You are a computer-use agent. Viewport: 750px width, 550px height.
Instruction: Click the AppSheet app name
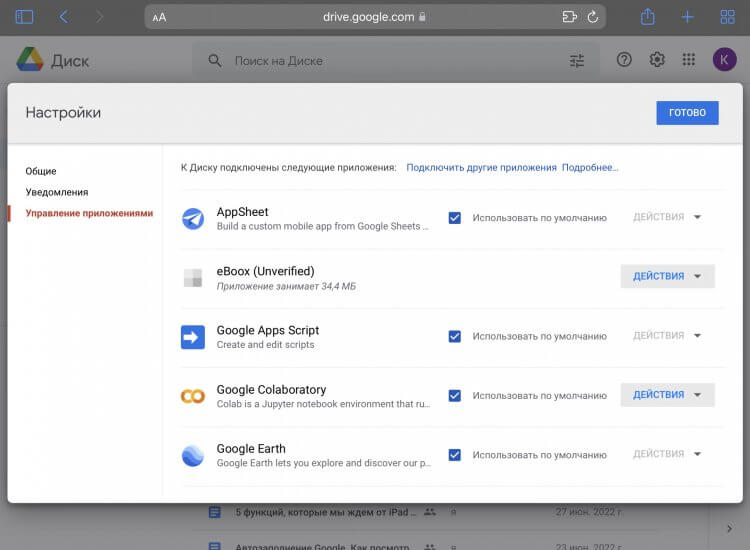point(242,212)
